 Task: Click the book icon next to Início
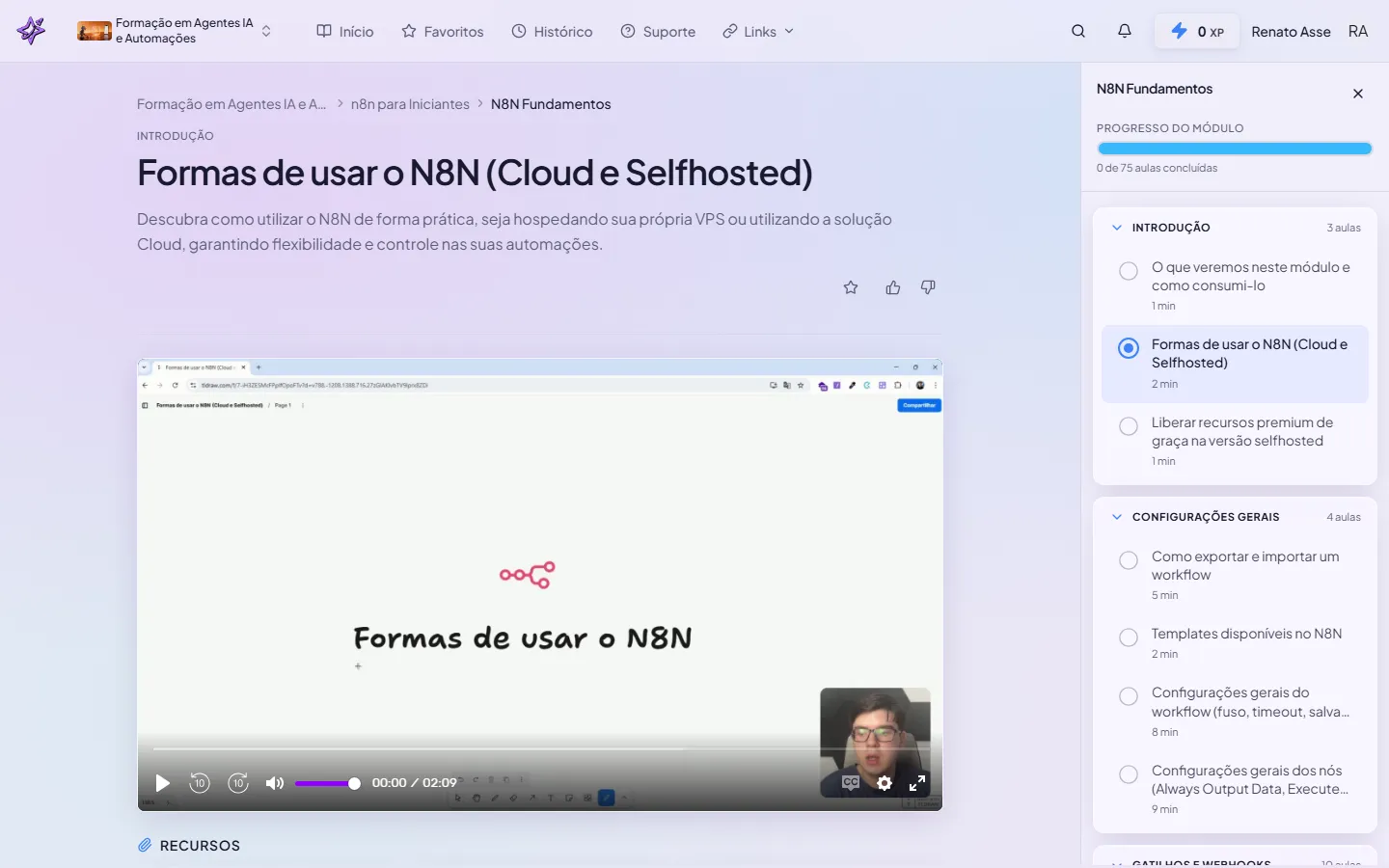pyautogui.click(x=324, y=31)
